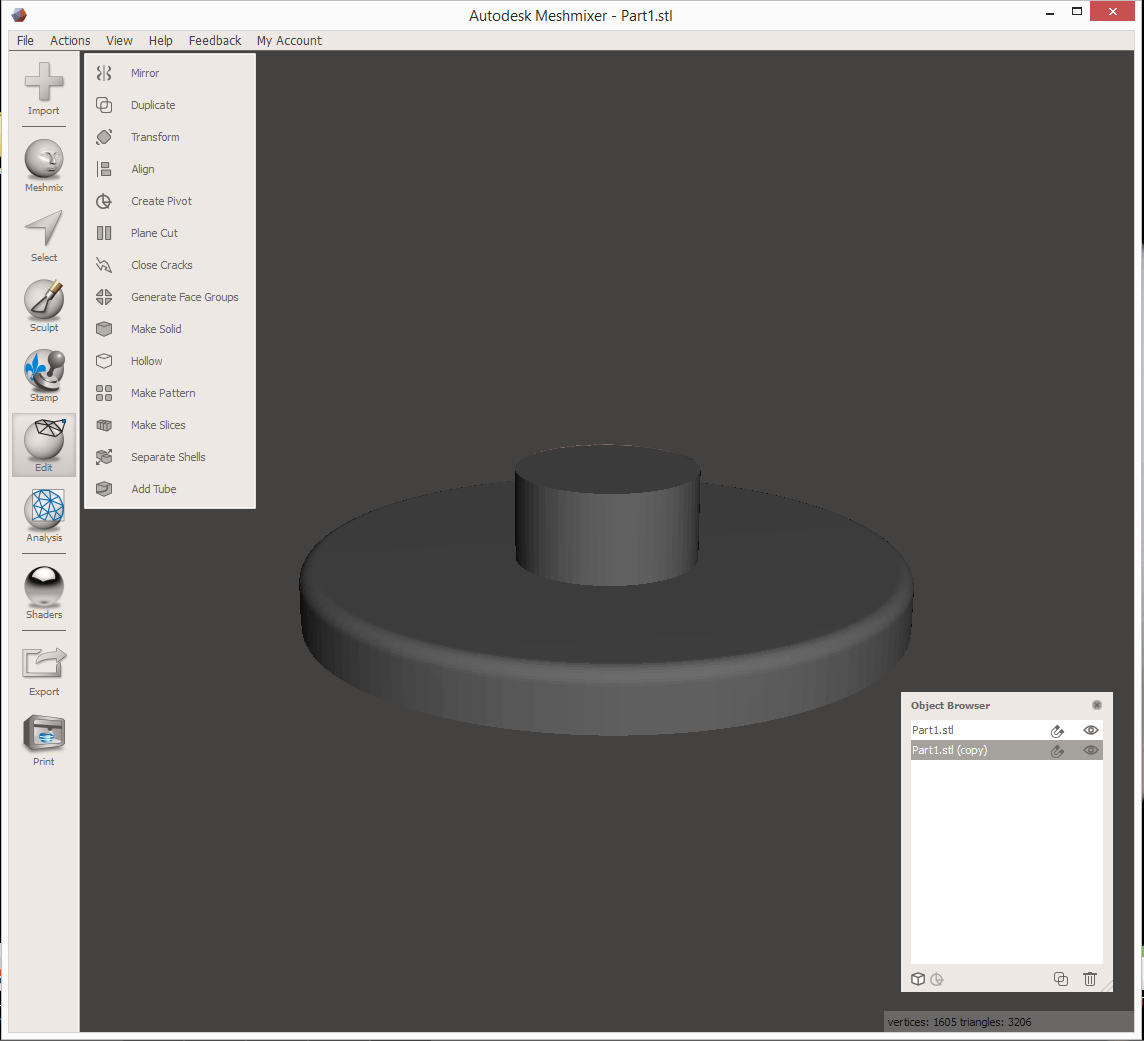1144x1041 pixels.
Task: Click the vertices and triangles status text
Action: [959, 1022]
